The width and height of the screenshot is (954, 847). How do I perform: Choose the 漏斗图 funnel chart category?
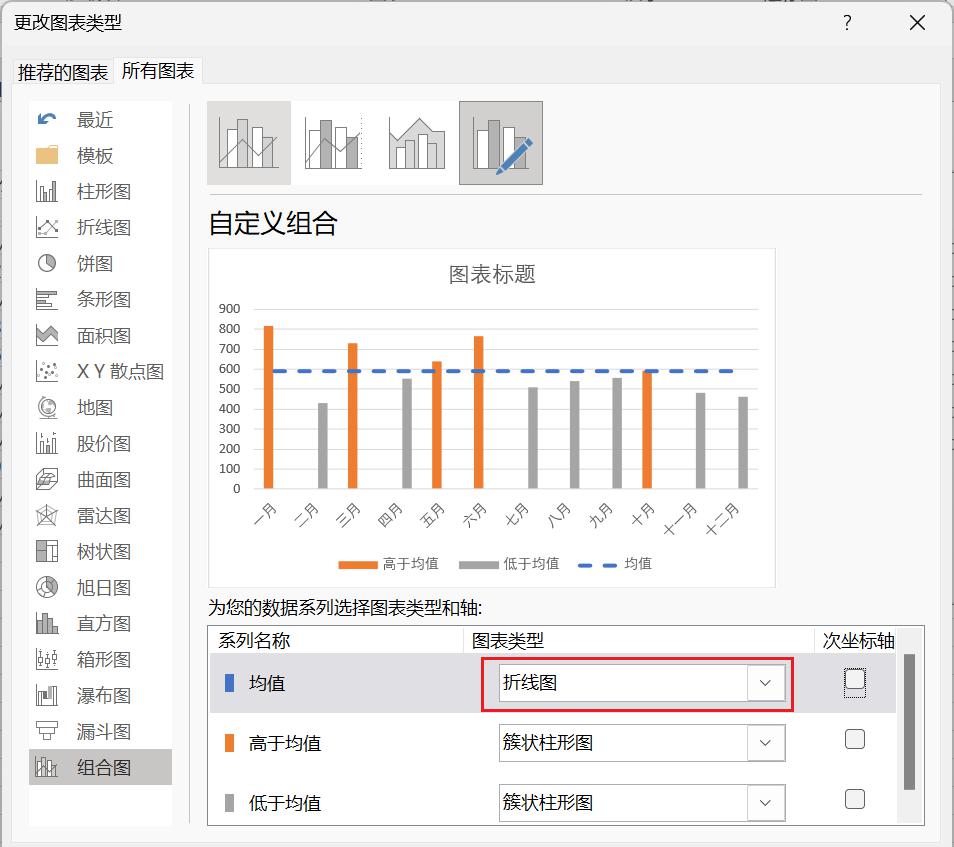coord(100,731)
